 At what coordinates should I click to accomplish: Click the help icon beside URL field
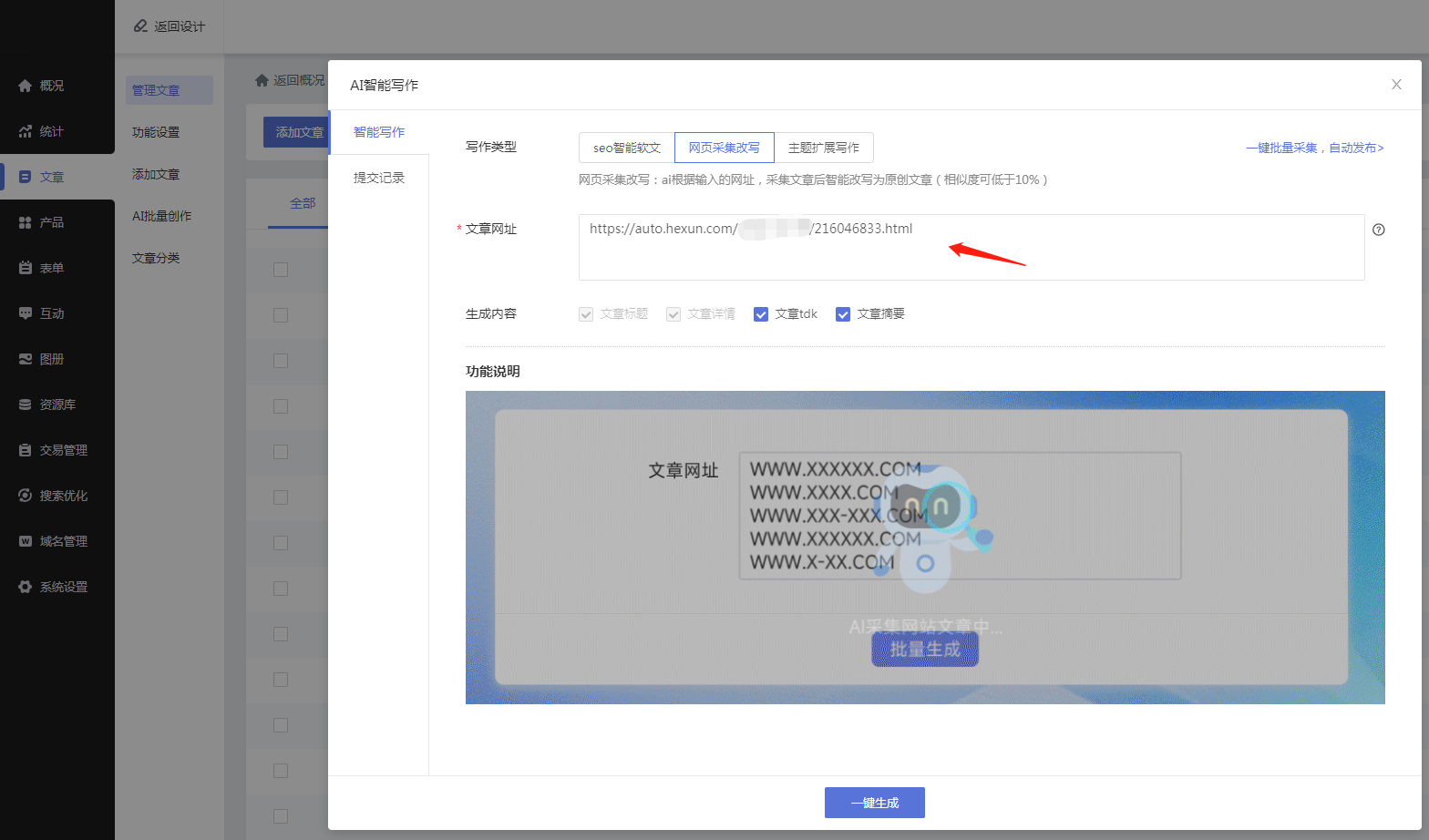(1378, 230)
